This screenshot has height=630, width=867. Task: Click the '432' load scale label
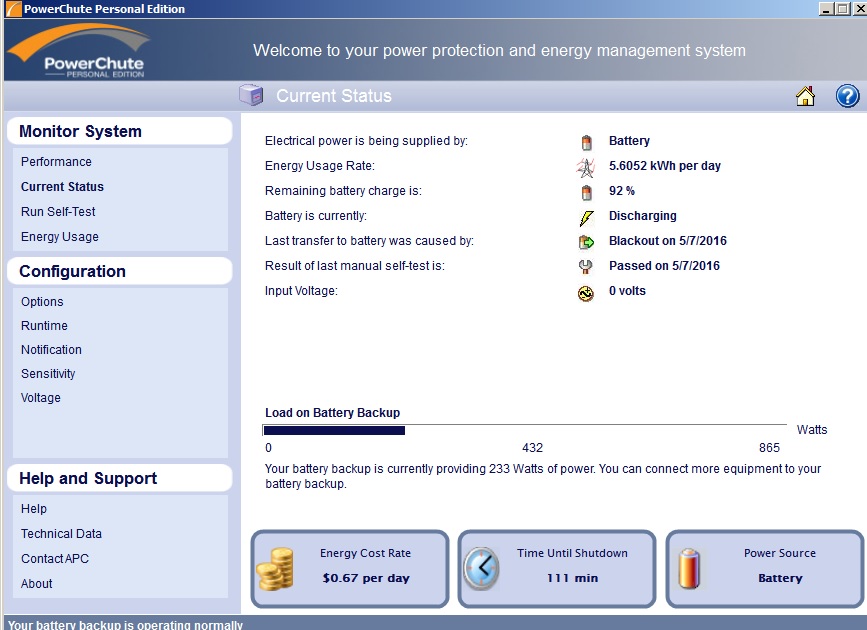[532, 447]
